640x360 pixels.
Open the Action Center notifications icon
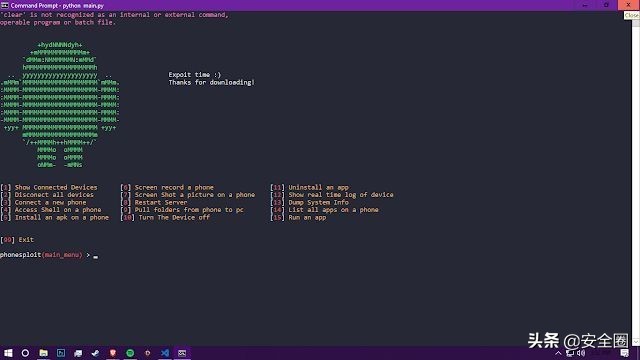coord(624,353)
